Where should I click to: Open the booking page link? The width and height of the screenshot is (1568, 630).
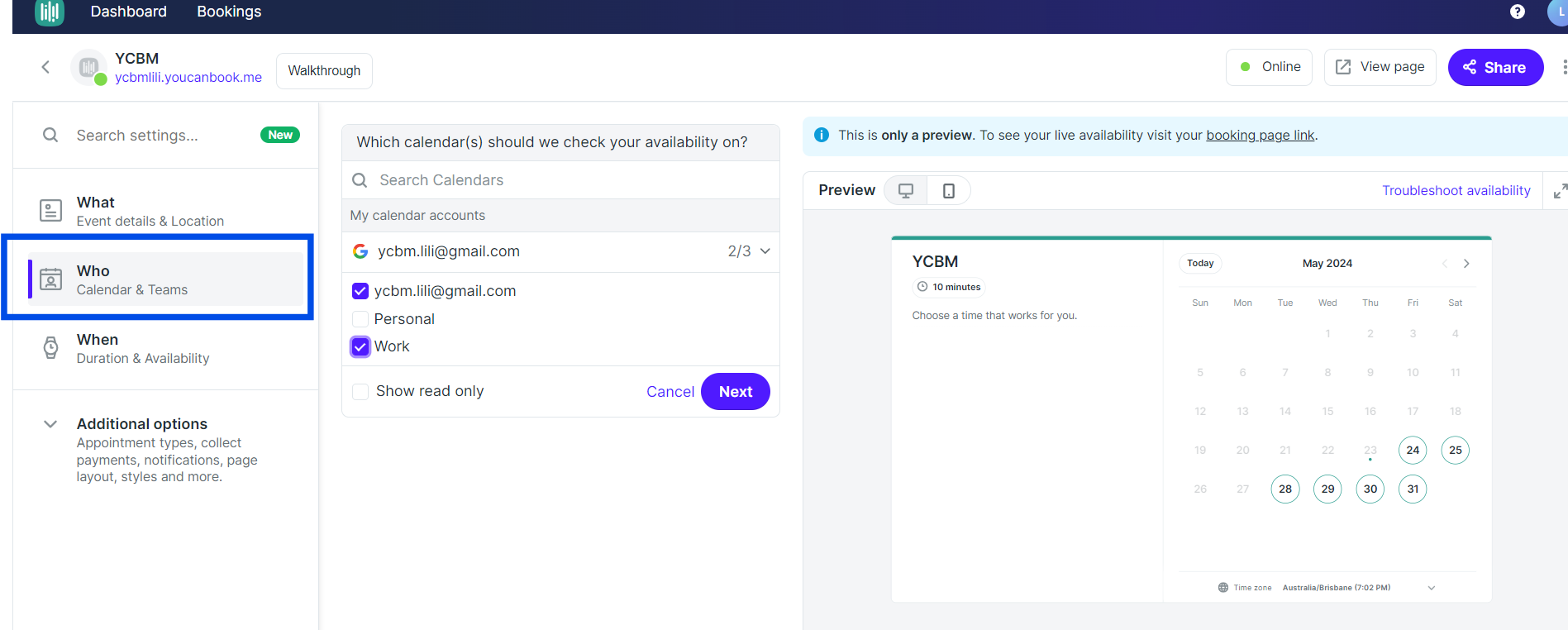click(1260, 135)
